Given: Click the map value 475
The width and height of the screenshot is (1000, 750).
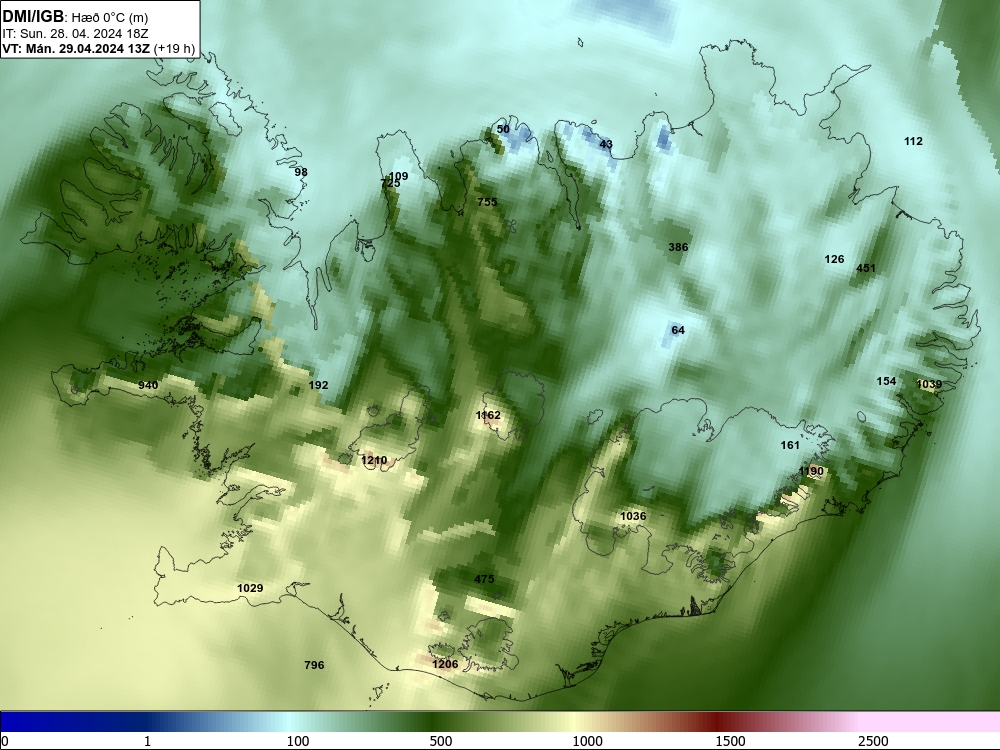Looking at the screenshot, I should click(484, 579).
